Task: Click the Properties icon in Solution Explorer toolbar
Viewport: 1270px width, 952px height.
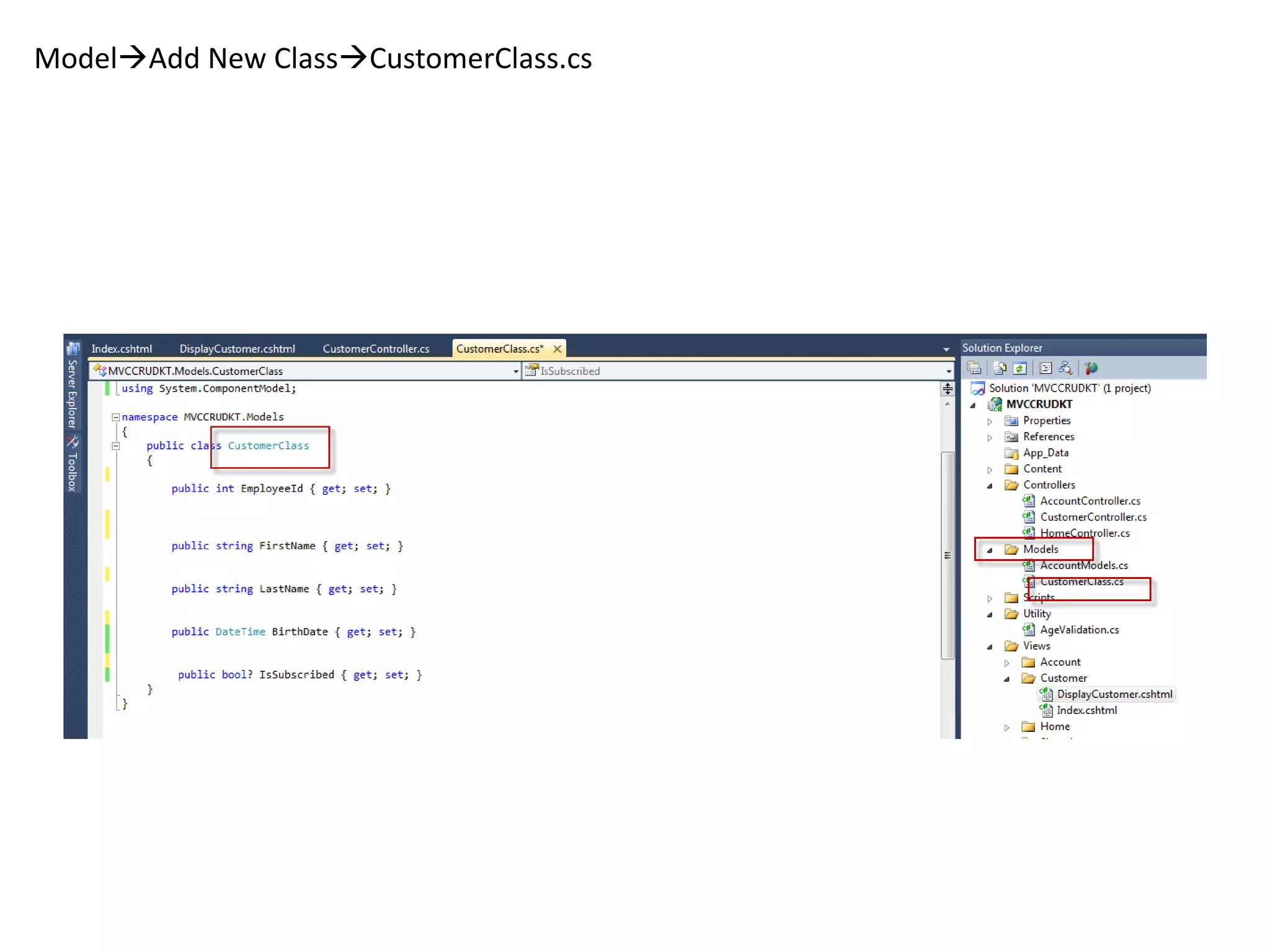Action: (974, 368)
